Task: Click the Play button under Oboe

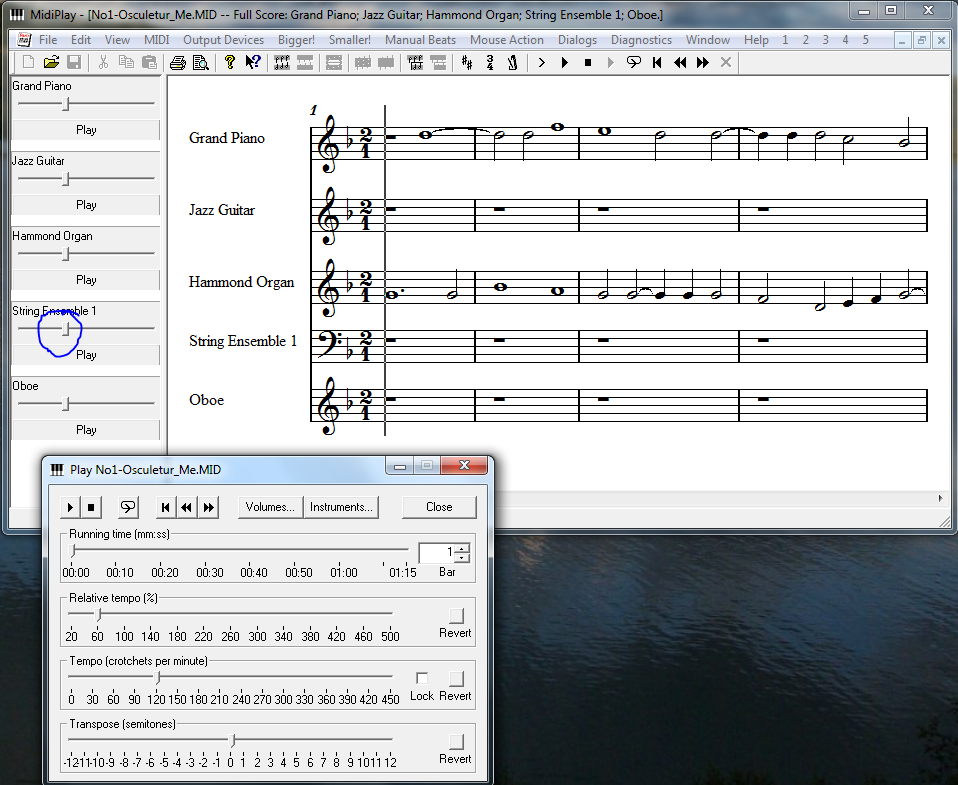Action: [x=86, y=429]
